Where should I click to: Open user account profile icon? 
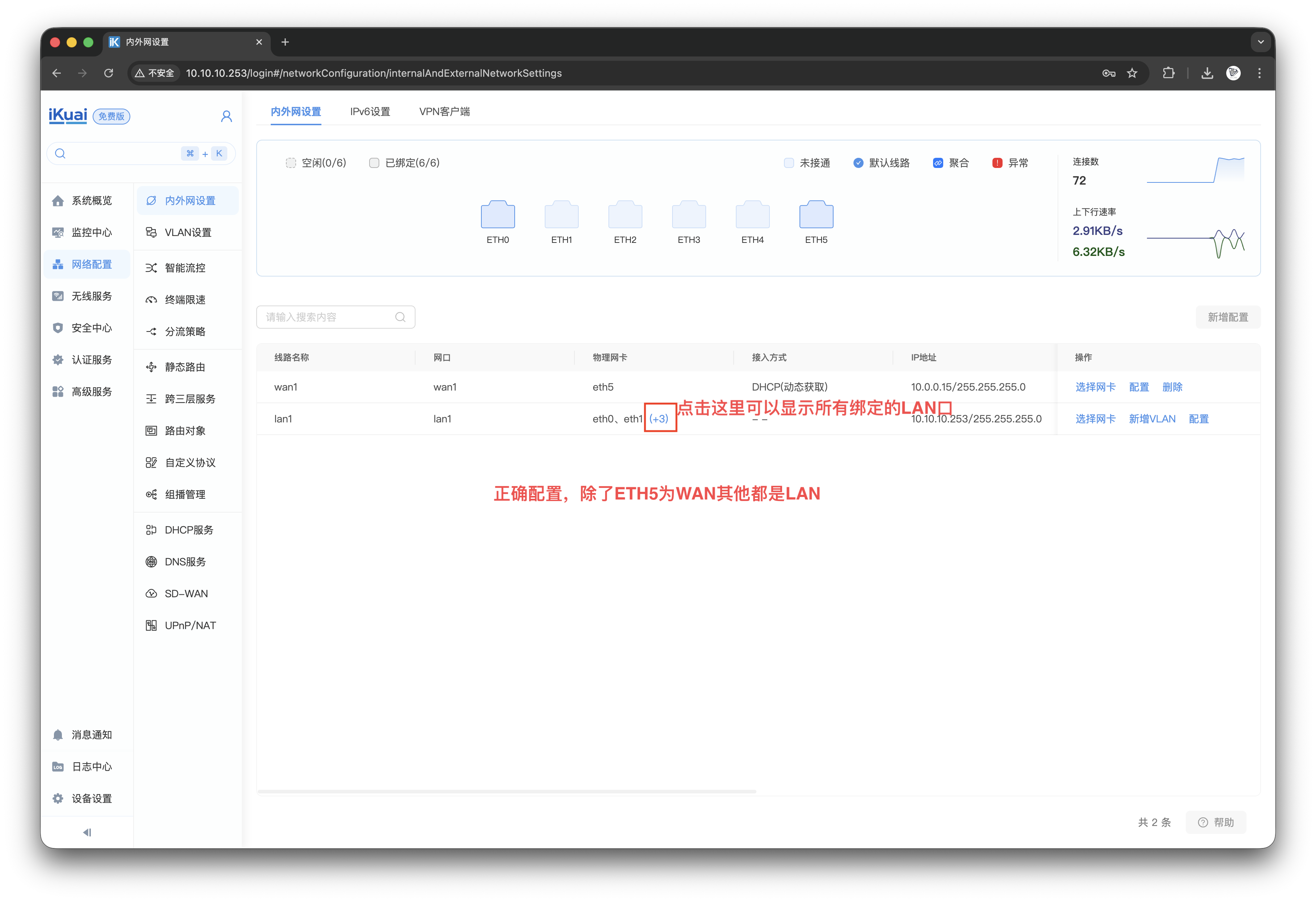[226, 116]
